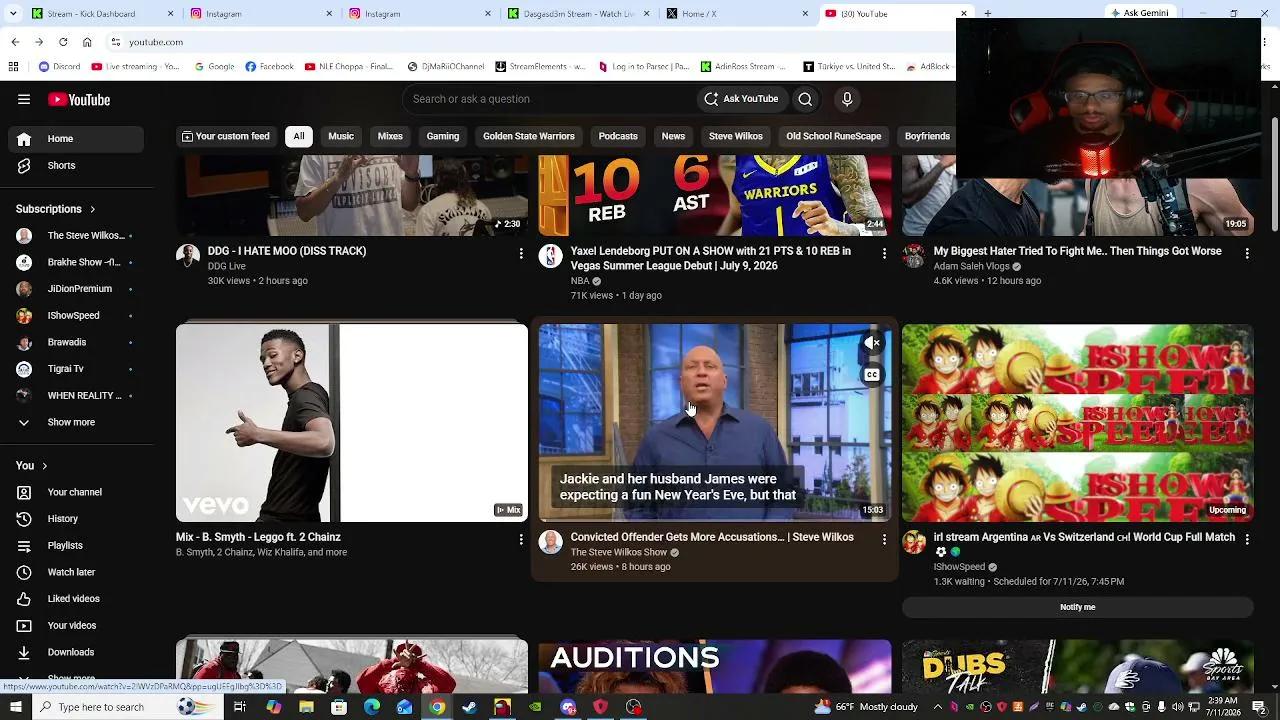The width and height of the screenshot is (1280, 720).
Task: Click the magnifier search button
Action: click(x=805, y=99)
